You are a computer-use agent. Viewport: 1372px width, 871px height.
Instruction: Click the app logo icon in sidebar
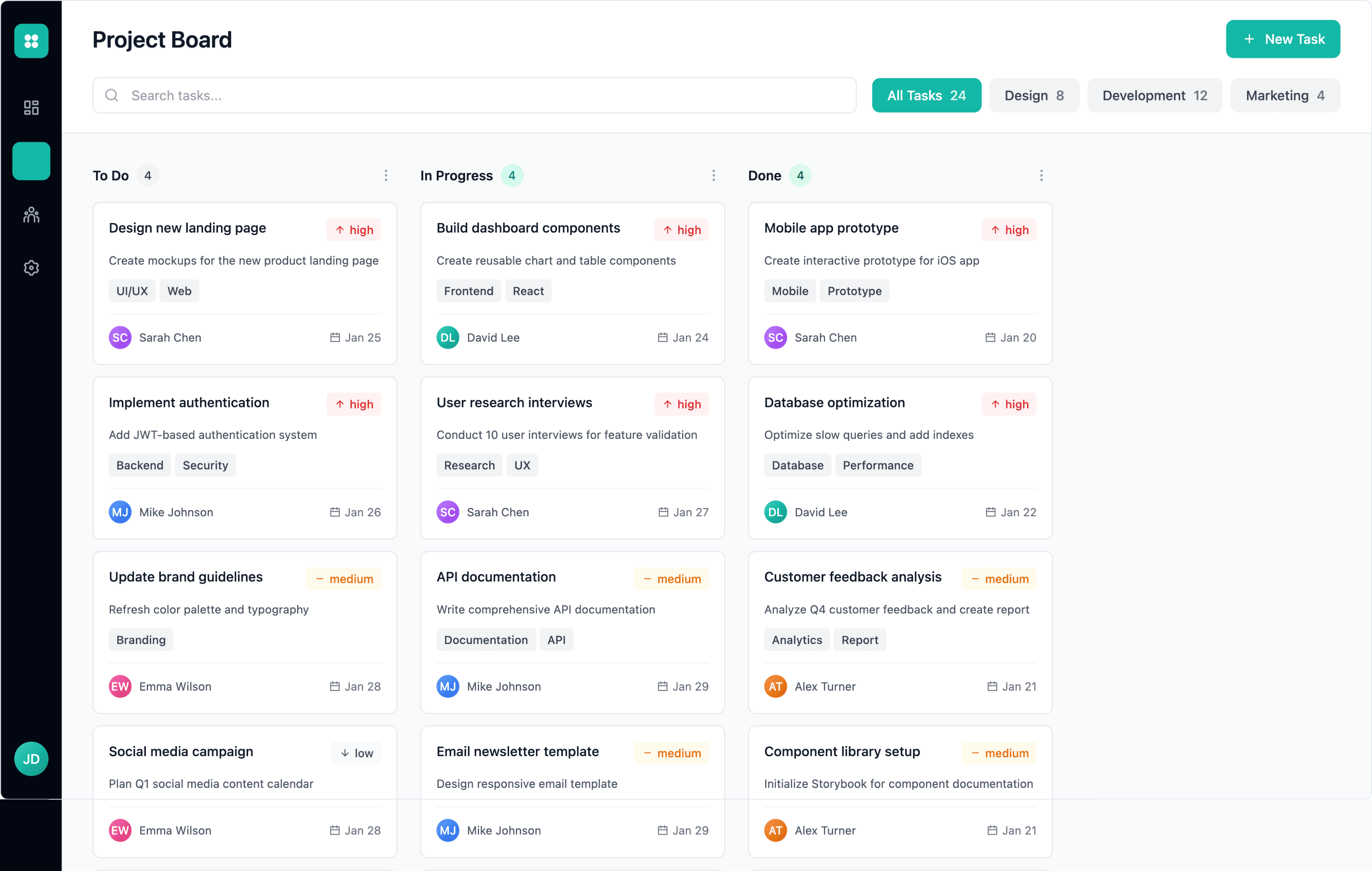pos(31,40)
